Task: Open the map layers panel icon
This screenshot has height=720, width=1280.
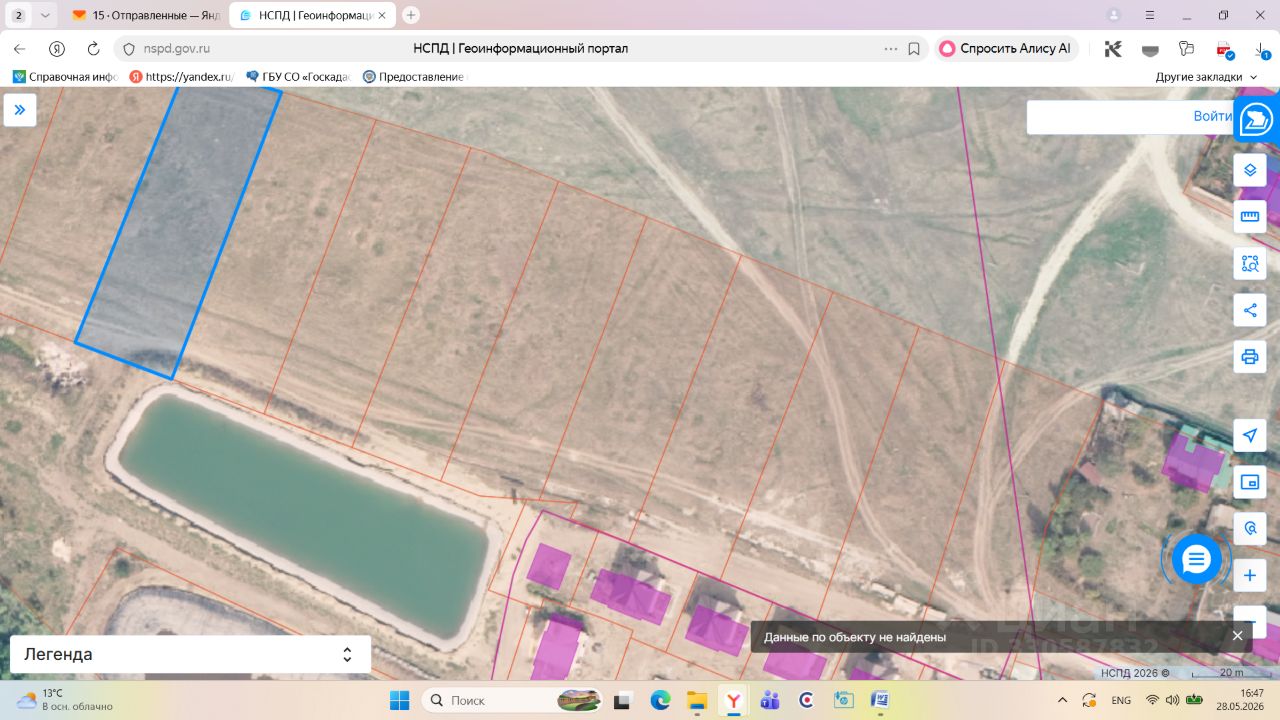Action: point(1250,170)
